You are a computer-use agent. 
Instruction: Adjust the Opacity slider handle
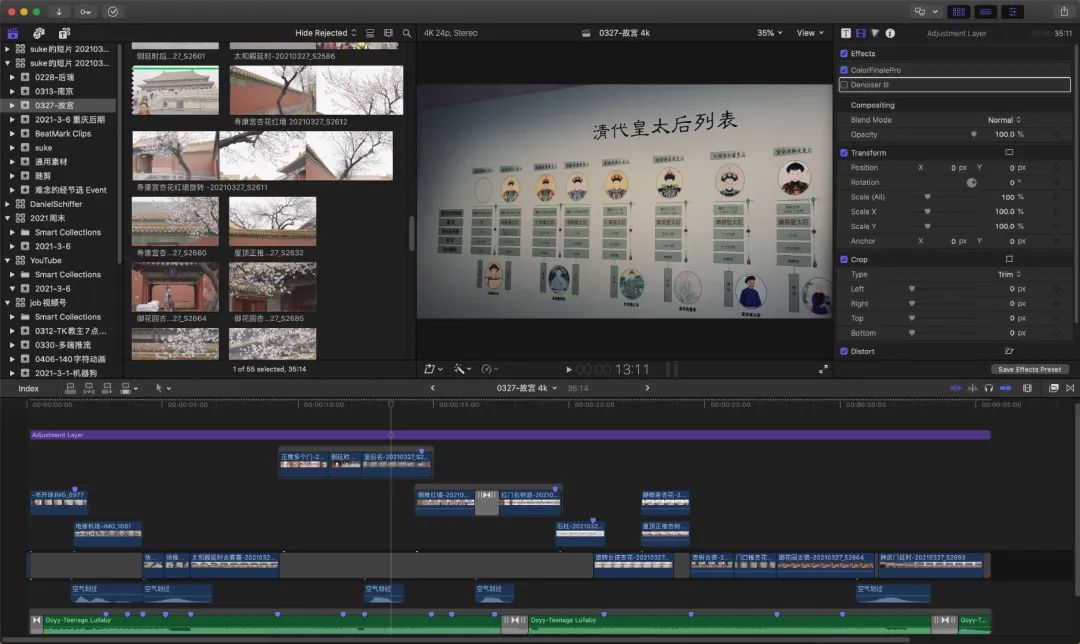tap(973, 135)
